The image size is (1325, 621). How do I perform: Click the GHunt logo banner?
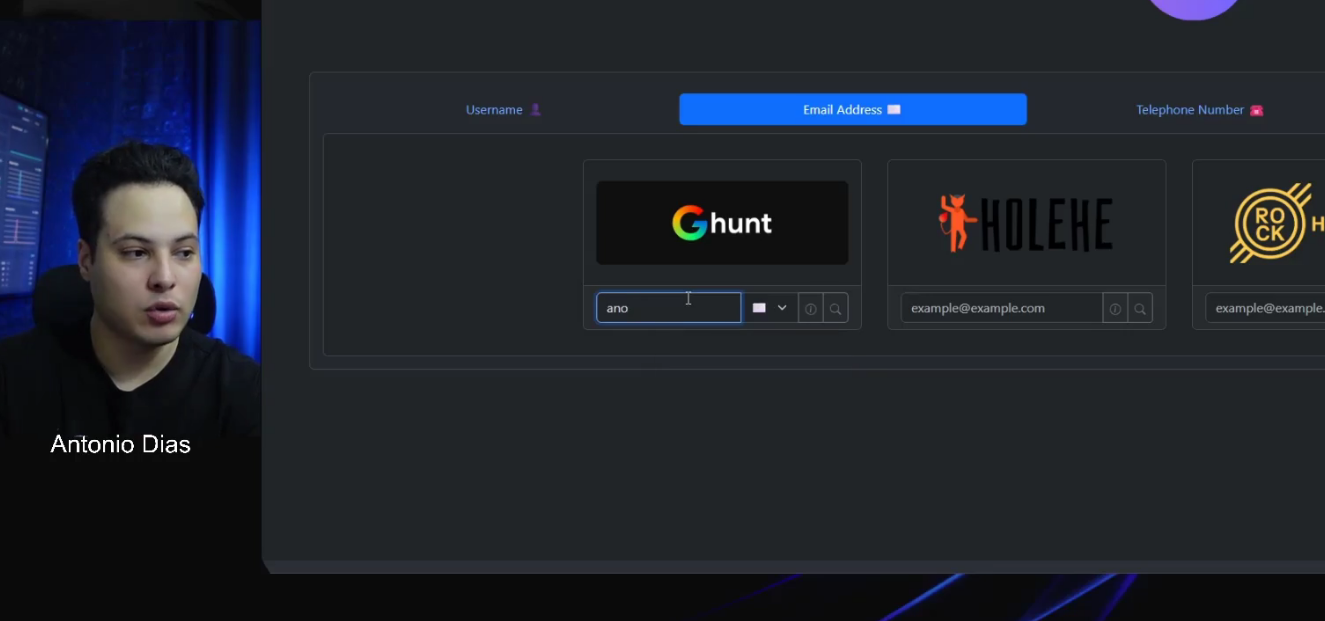pos(722,223)
